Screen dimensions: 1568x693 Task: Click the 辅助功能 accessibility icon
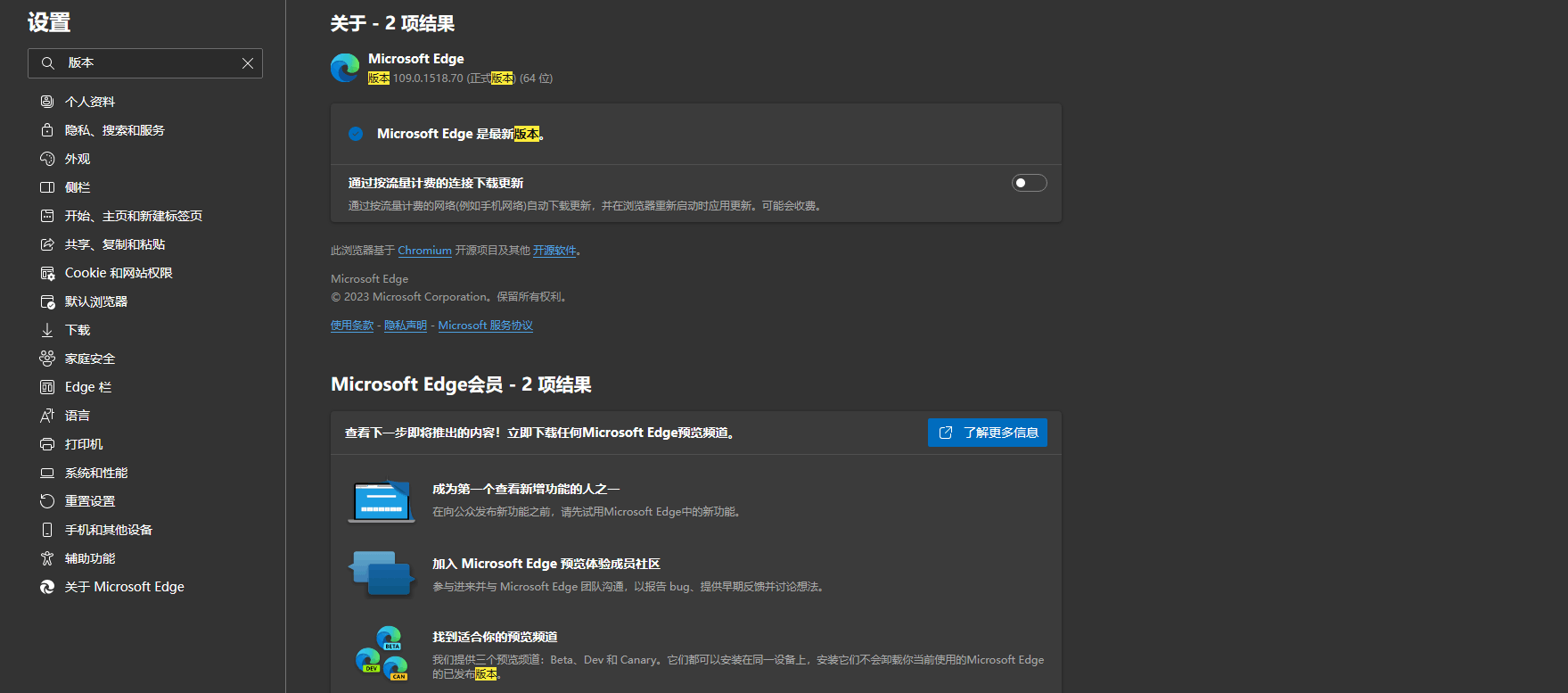point(47,558)
